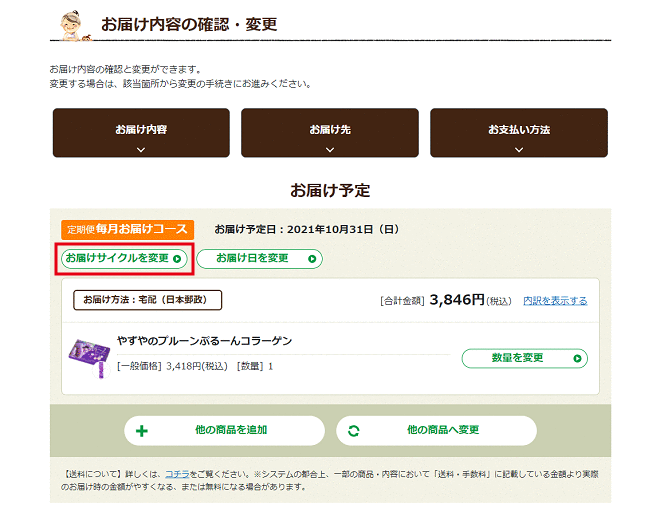Viewport: 660px width, 516px height.
Task: Add another product with 他の商品を追加
Action: (x=224, y=431)
